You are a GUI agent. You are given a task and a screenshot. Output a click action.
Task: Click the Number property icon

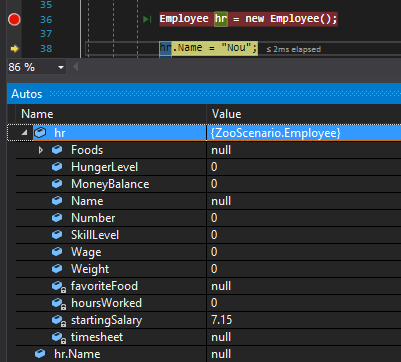point(57,218)
